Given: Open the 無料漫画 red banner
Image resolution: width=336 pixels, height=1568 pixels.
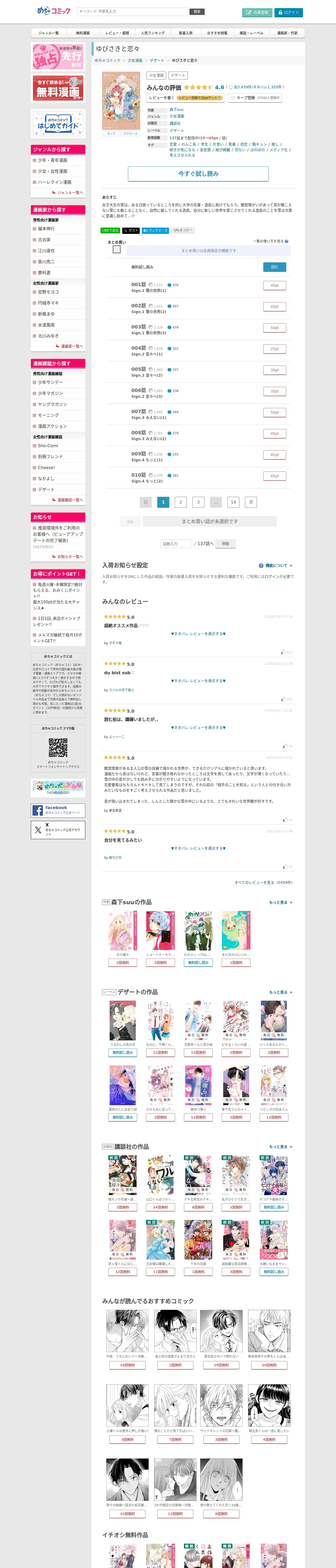Looking at the screenshot, I should click(x=58, y=88).
